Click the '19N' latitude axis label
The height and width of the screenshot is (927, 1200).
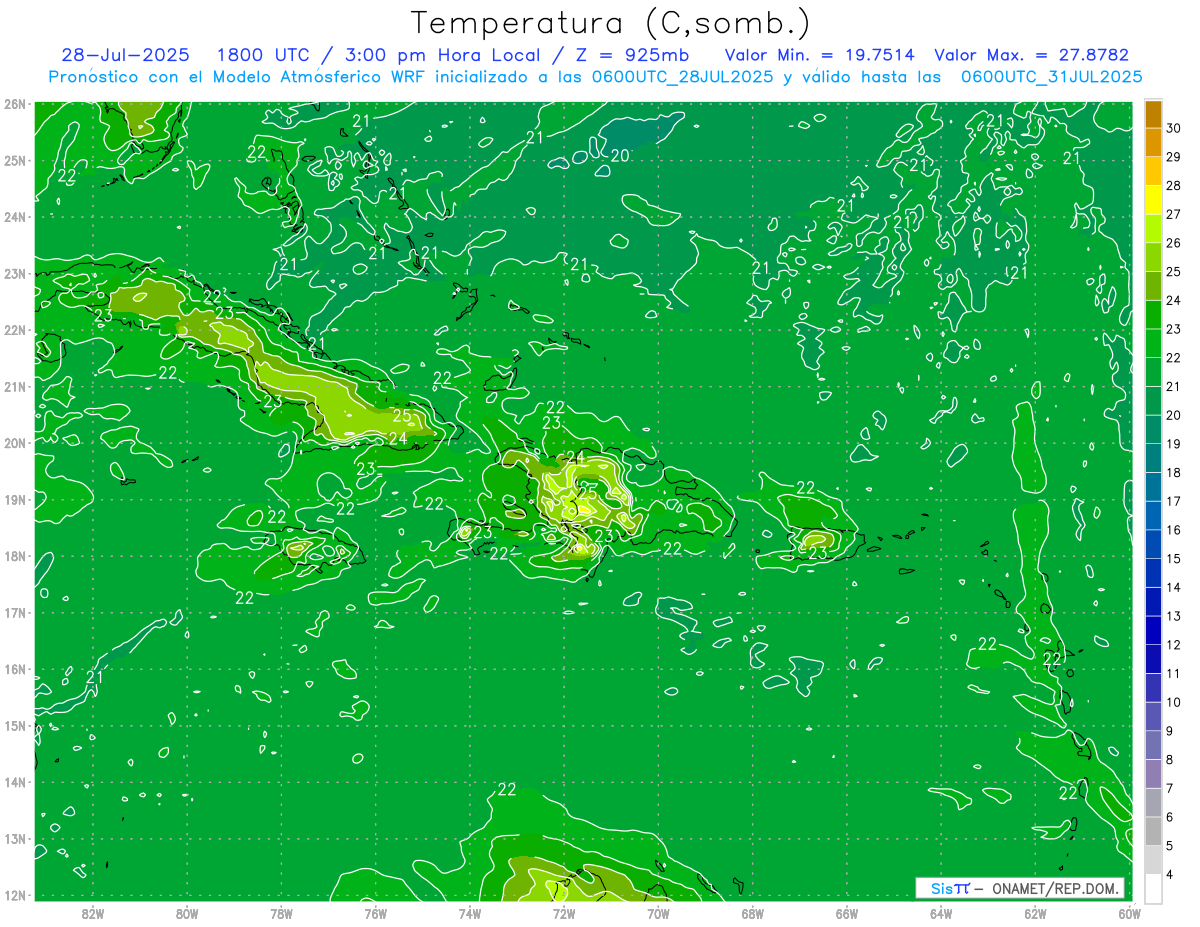coord(15,500)
